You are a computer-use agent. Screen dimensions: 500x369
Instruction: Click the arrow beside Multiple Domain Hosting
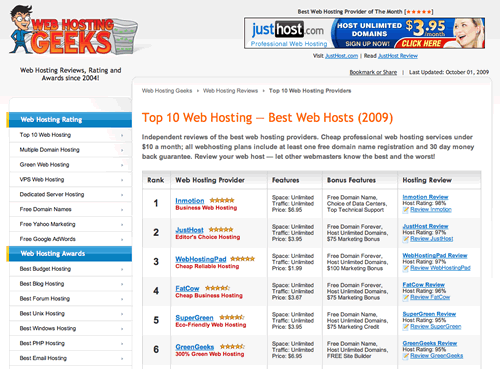click(x=122, y=150)
